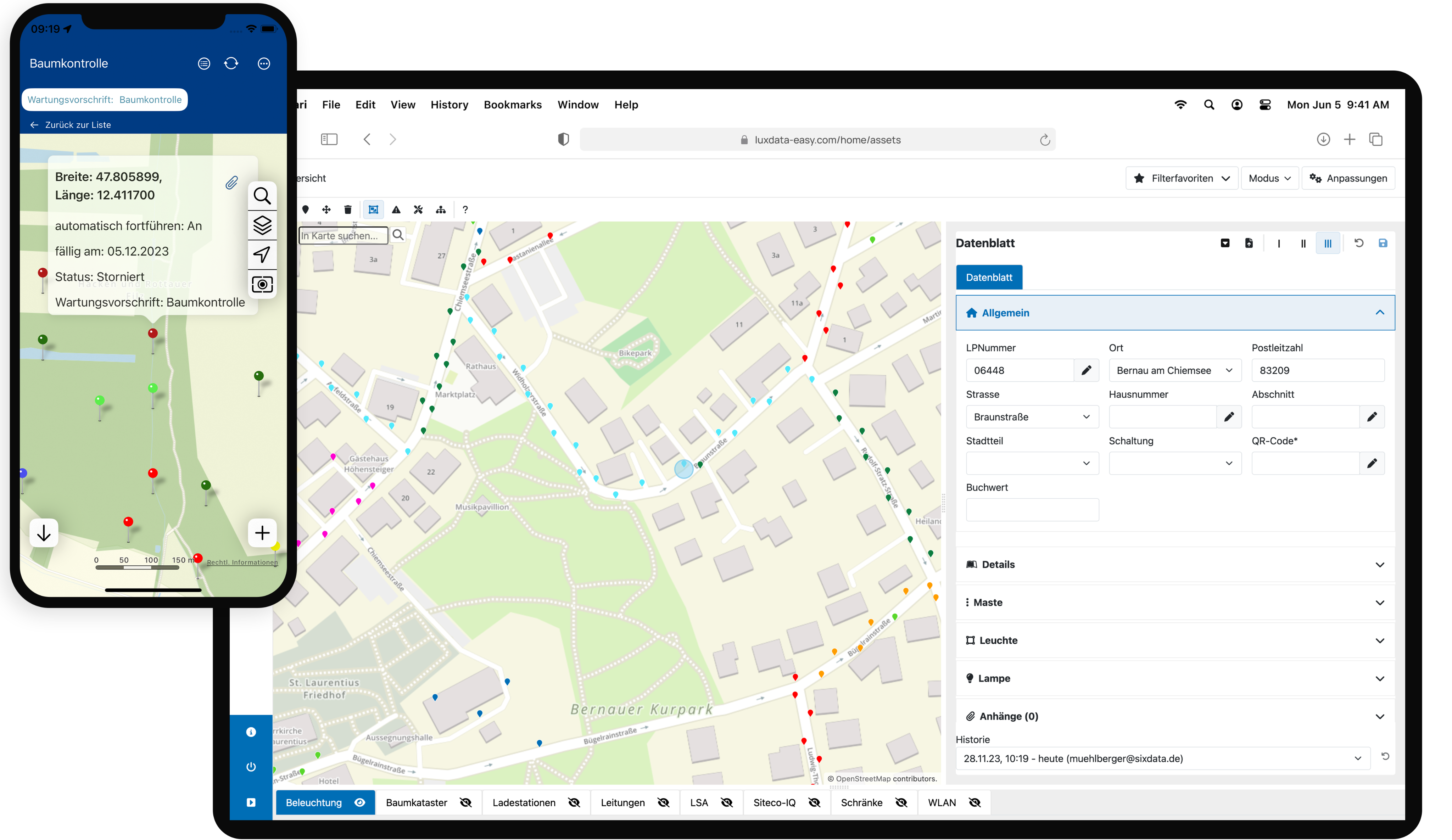This screenshot has width=1452, height=840.
Task: Enable visibility of the WLAN layer
Action: point(974,802)
